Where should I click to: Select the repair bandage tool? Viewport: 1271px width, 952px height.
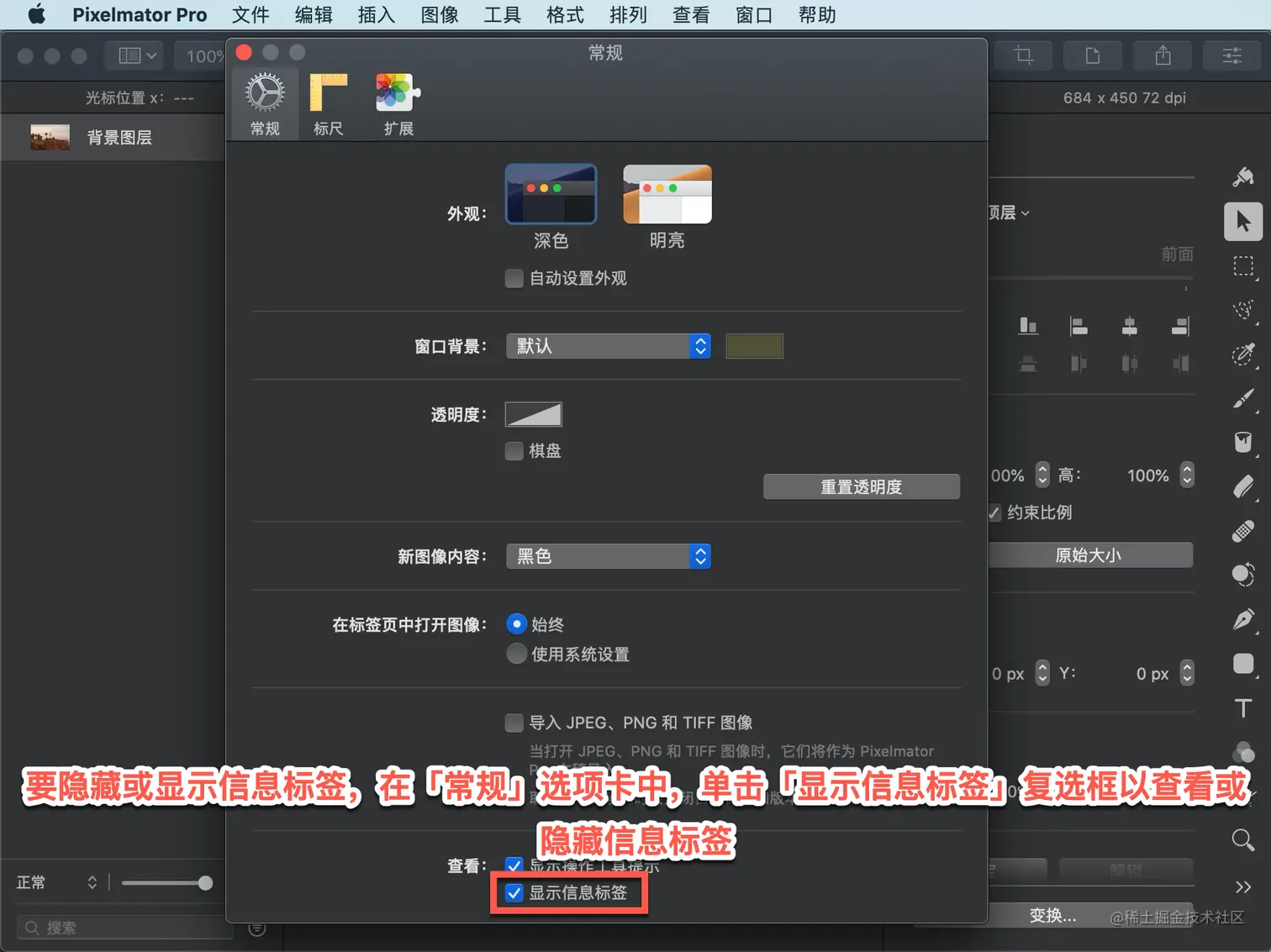[1243, 531]
